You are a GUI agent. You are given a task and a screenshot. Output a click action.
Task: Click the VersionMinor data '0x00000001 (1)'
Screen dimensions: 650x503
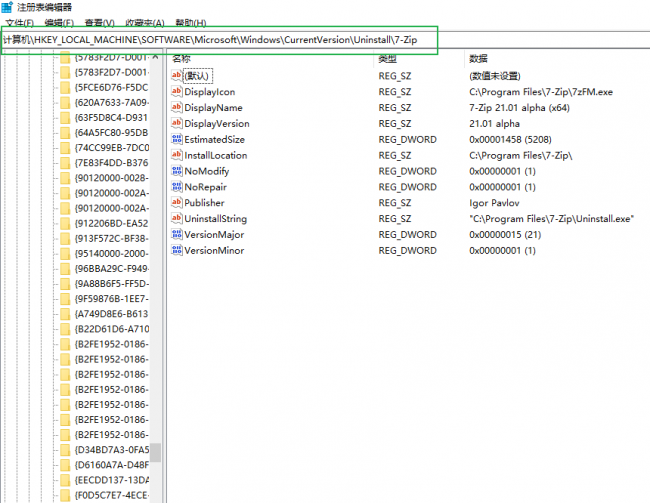(502, 250)
